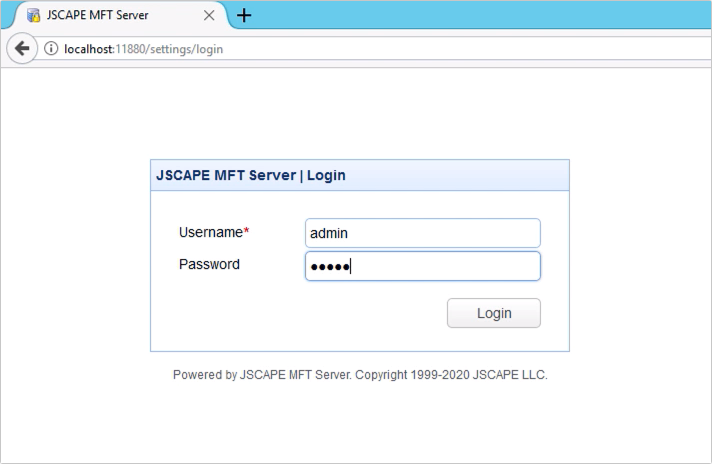
Task: Click the Powered by JSCAPE copyright footer
Action: coord(360,376)
